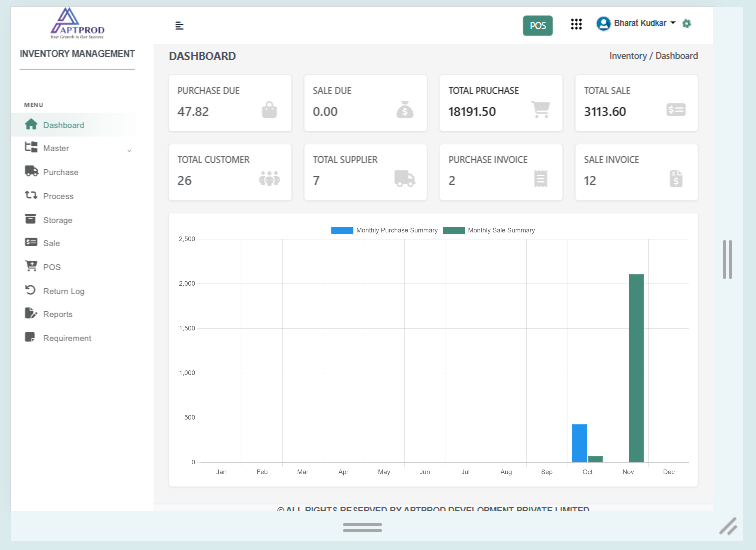The image size is (756, 550).
Task: Click the Inventory breadcrumb link
Action: (628, 56)
